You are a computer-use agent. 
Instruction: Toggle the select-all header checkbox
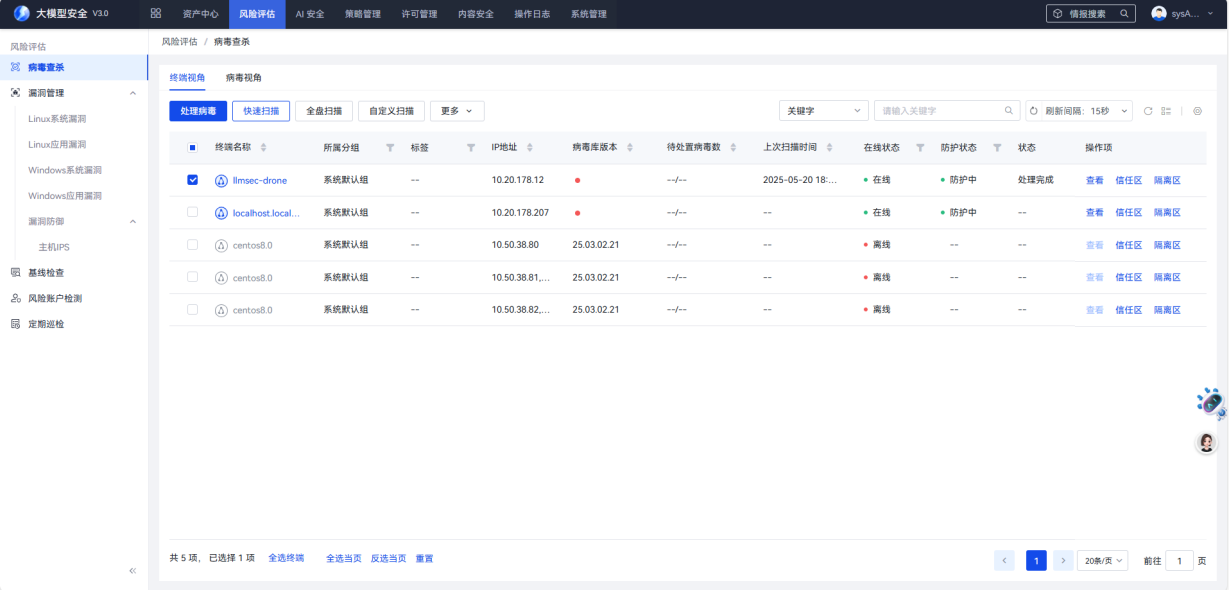193,148
